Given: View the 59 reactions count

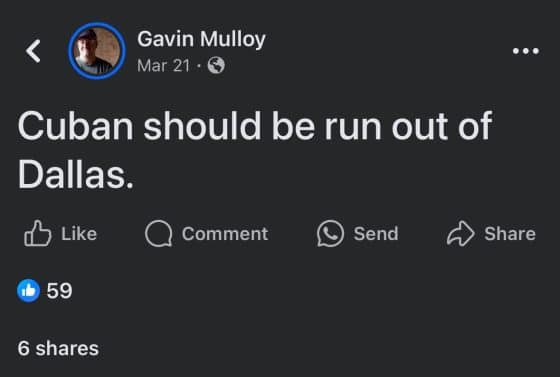Looking at the screenshot, I should pos(59,291).
